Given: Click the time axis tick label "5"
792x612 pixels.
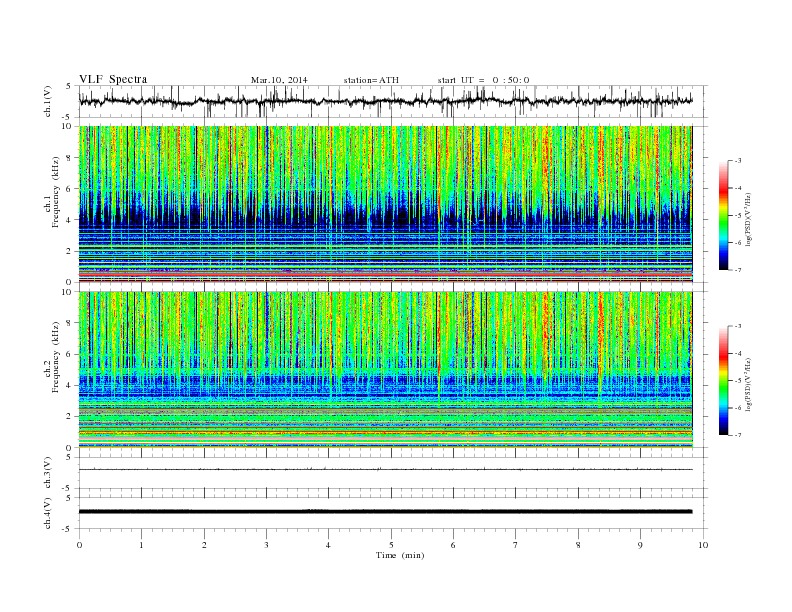Looking at the screenshot, I should [x=391, y=545].
